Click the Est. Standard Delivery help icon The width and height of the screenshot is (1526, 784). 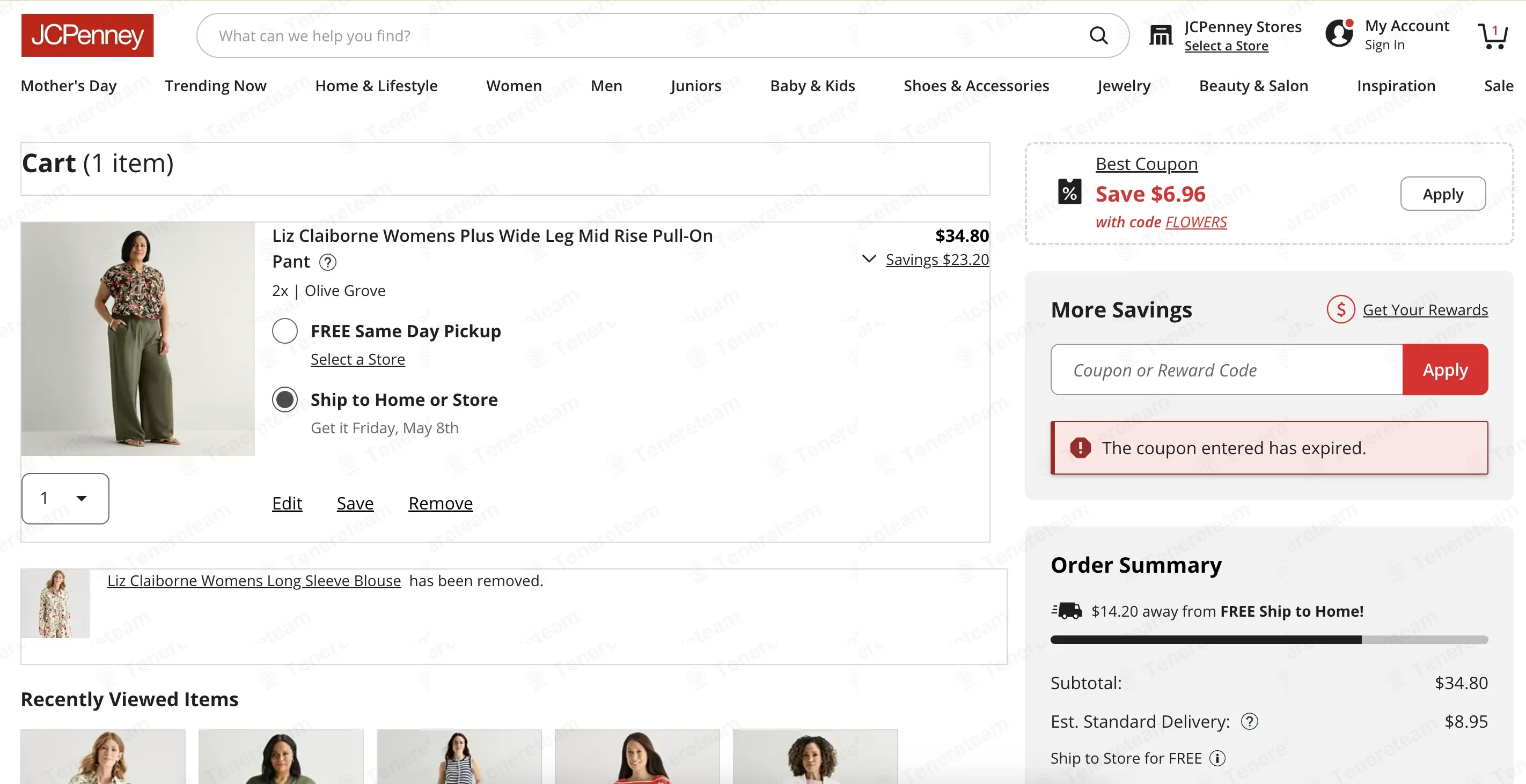click(1249, 721)
